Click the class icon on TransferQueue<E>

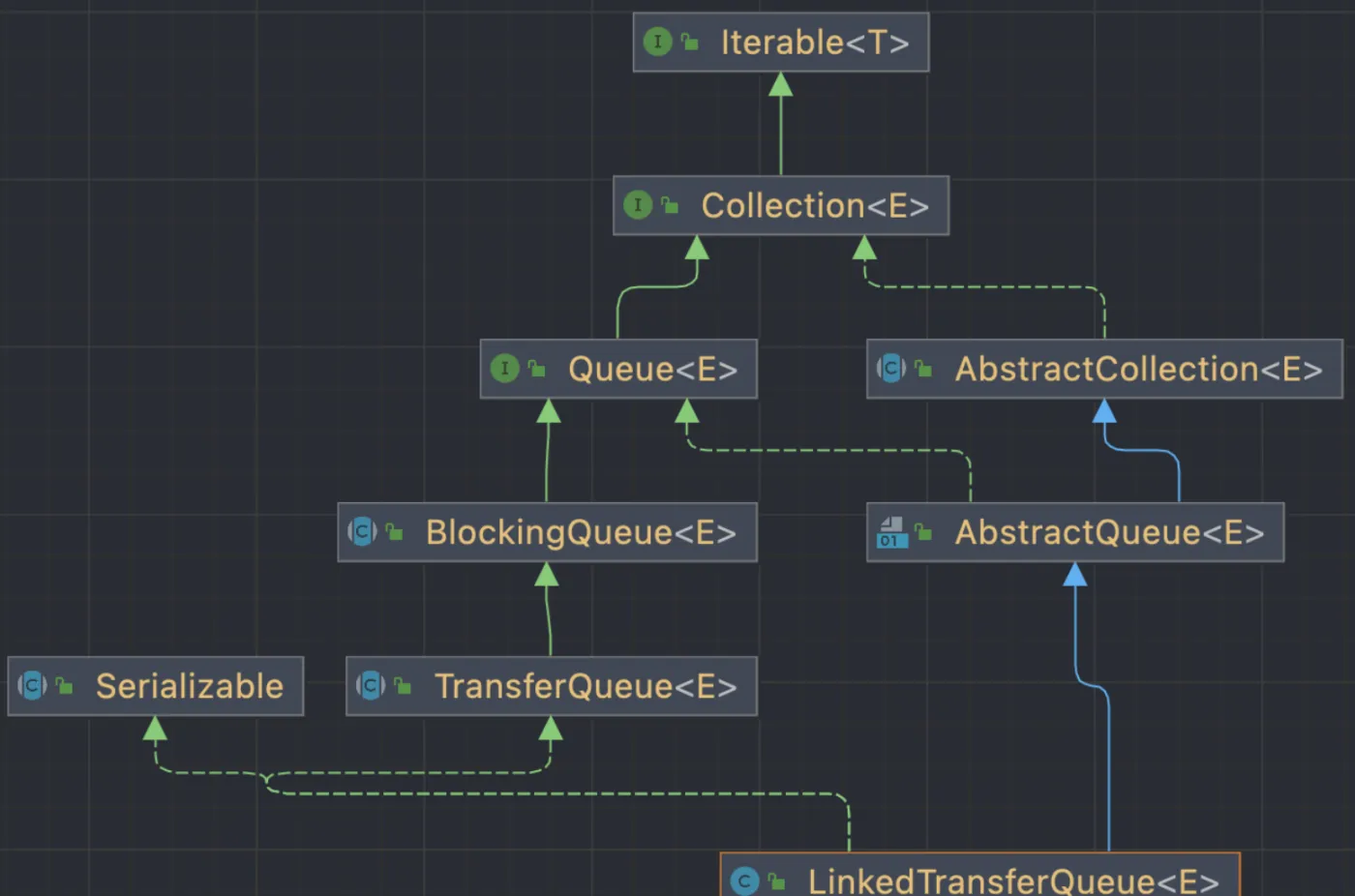372,686
